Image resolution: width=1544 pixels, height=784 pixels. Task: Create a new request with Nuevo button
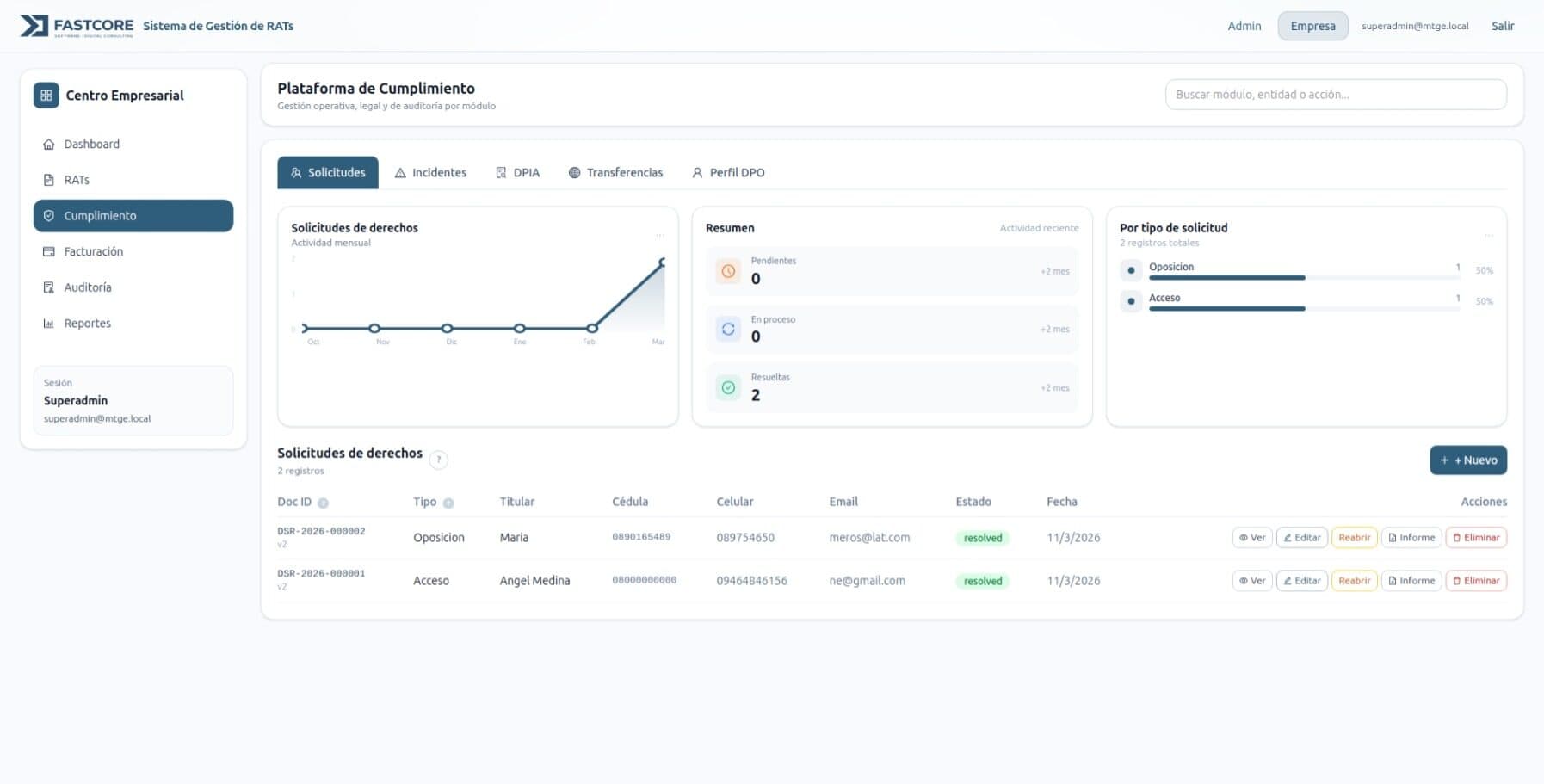(x=1468, y=460)
